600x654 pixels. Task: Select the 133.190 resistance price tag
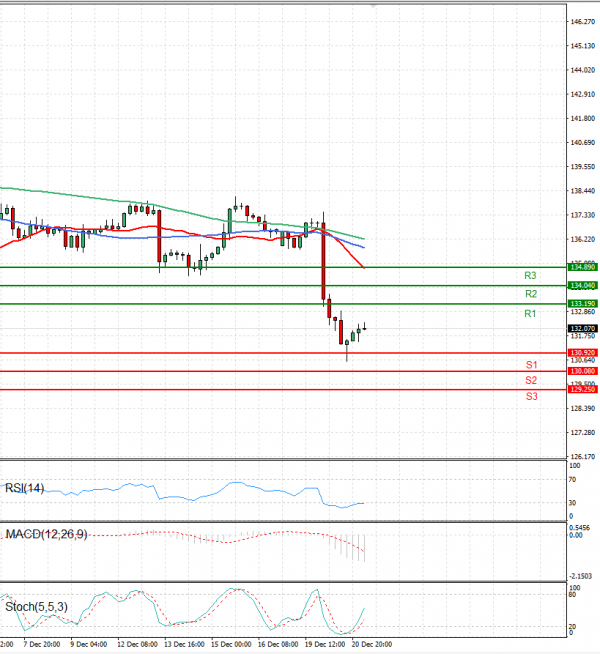coord(582,304)
